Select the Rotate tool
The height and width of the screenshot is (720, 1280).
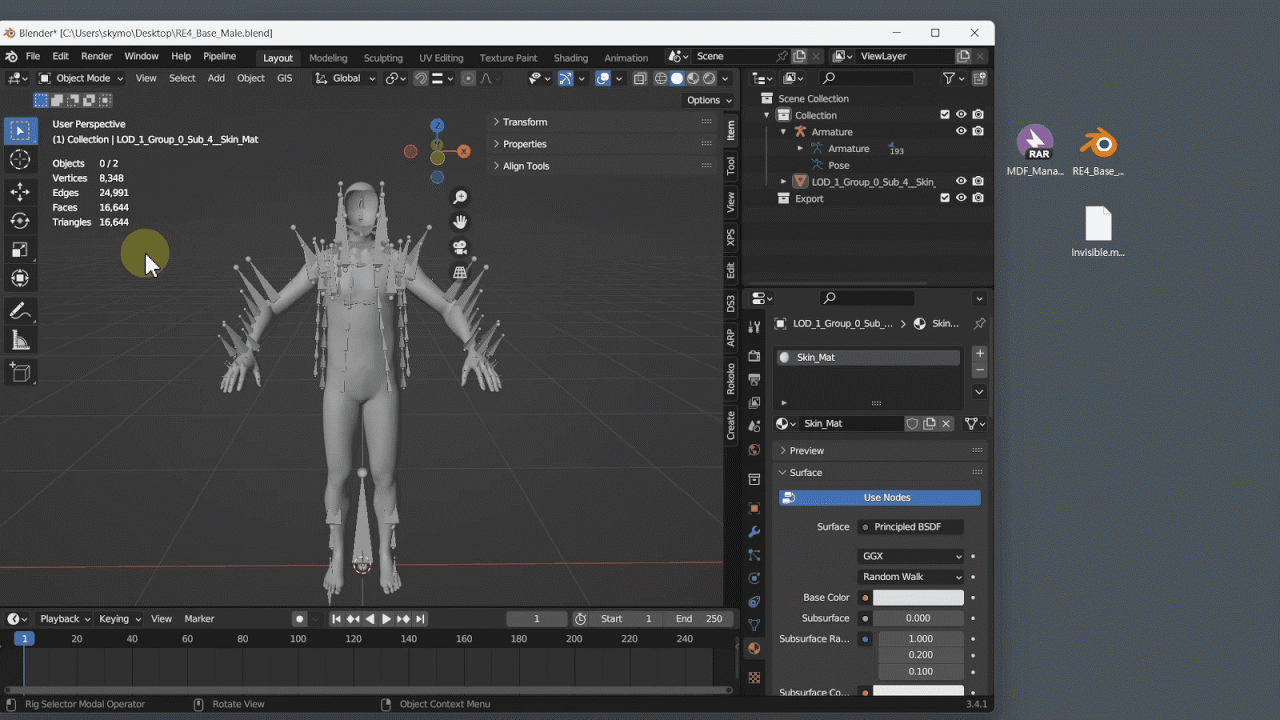pyautogui.click(x=20, y=221)
